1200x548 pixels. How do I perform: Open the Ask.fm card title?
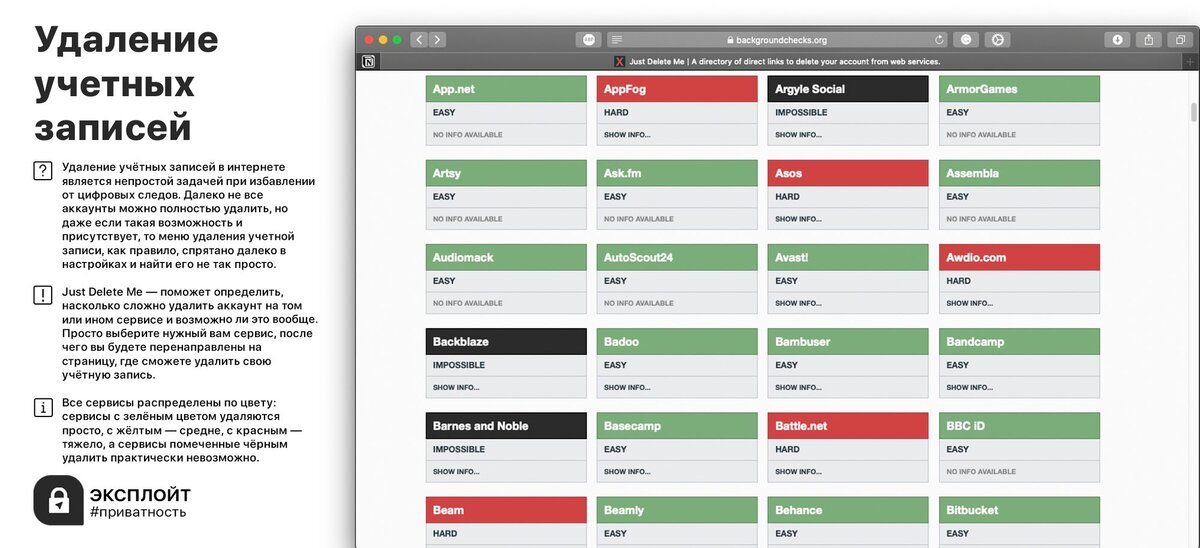pos(677,173)
